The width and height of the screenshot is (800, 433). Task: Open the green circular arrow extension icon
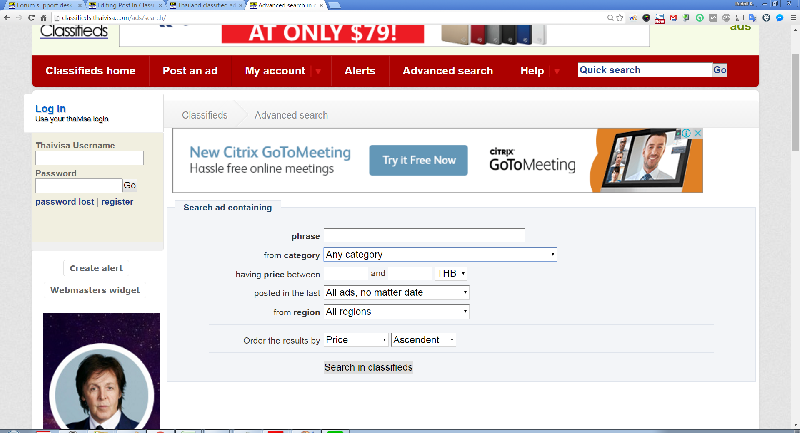[x=699, y=18]
